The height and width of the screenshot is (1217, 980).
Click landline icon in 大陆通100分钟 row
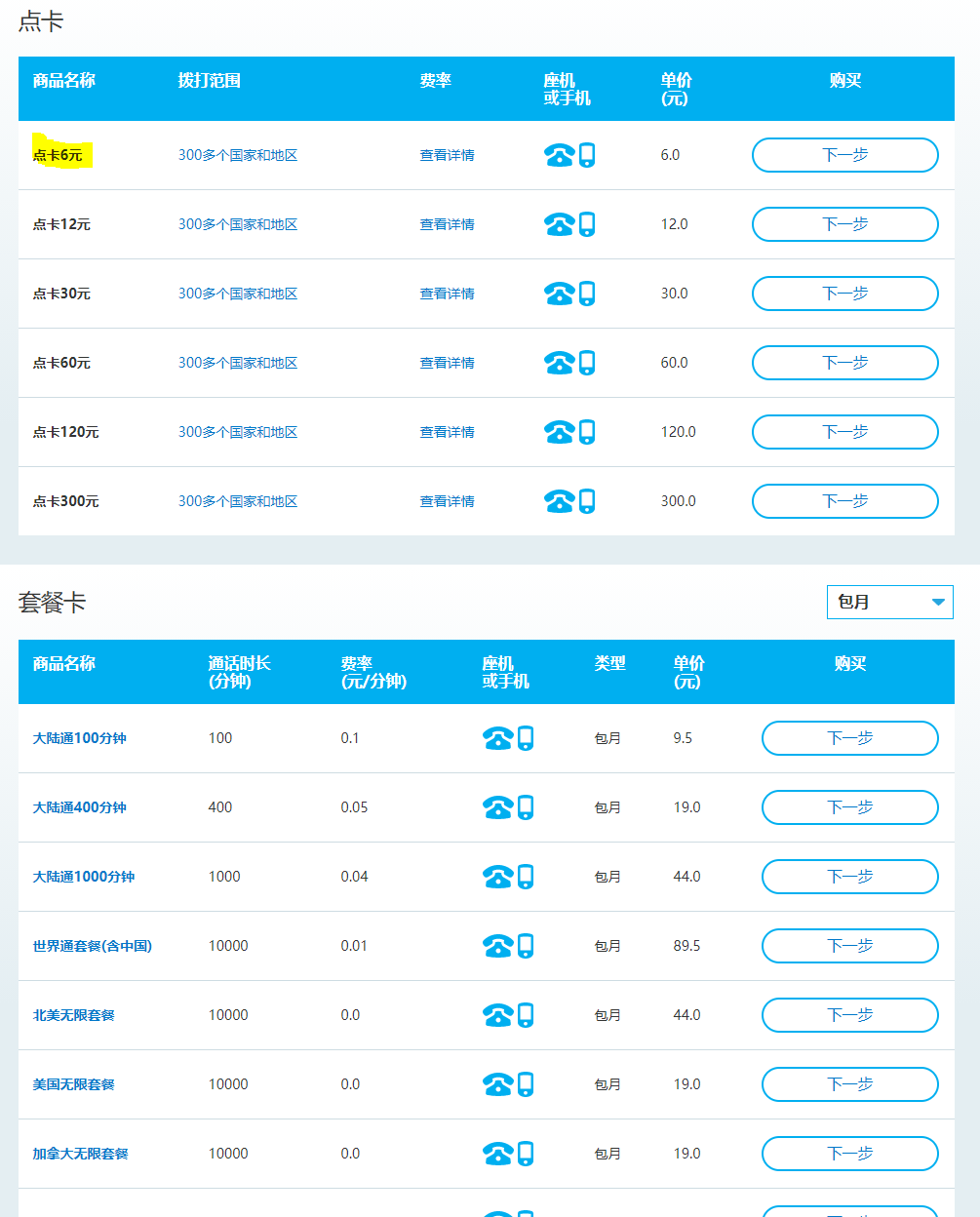(x=497, y=739)
